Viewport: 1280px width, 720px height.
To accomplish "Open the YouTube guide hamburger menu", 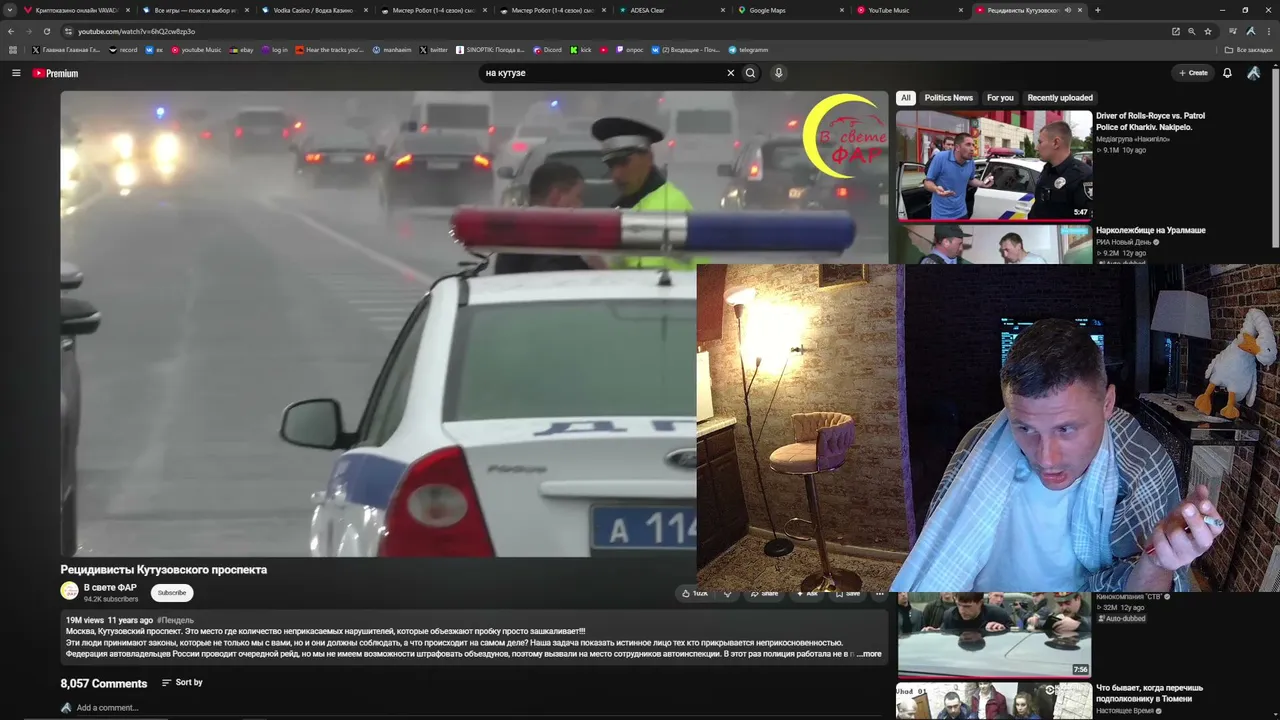I will click(x=16, y=73).
